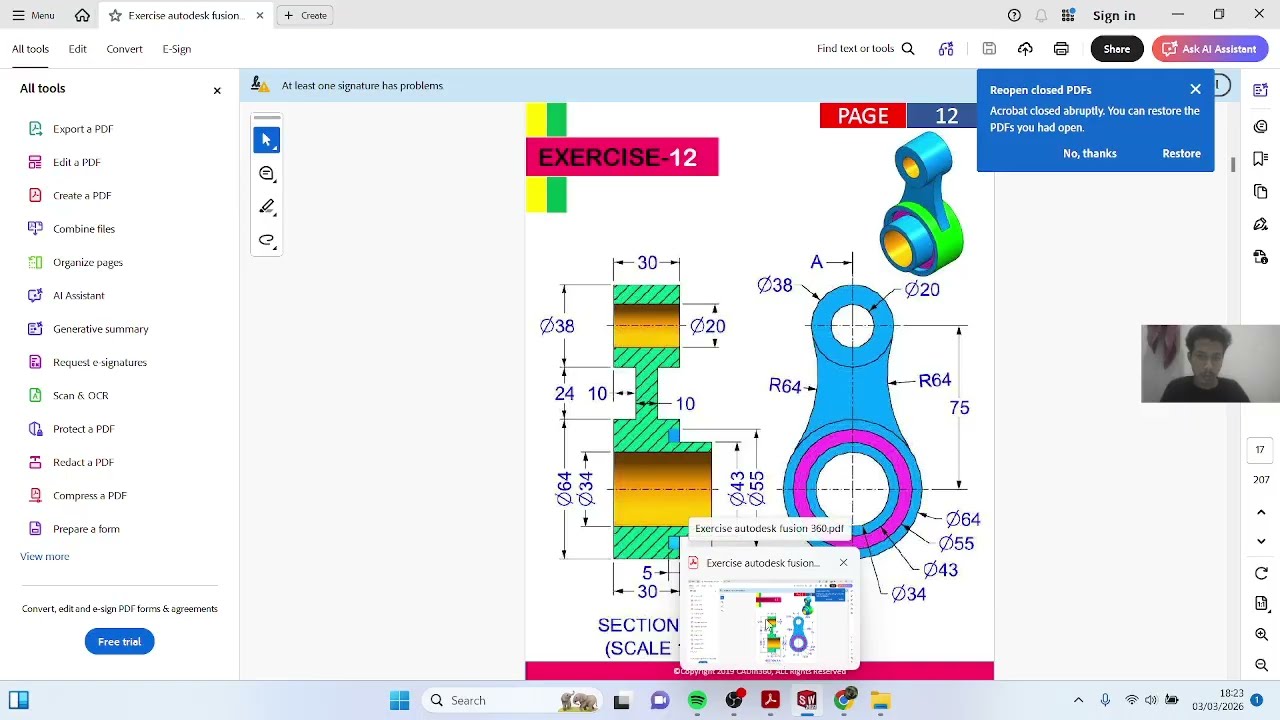1280x720 pixels.
Task: Open the page display fit options
Action: (1261, 604)
